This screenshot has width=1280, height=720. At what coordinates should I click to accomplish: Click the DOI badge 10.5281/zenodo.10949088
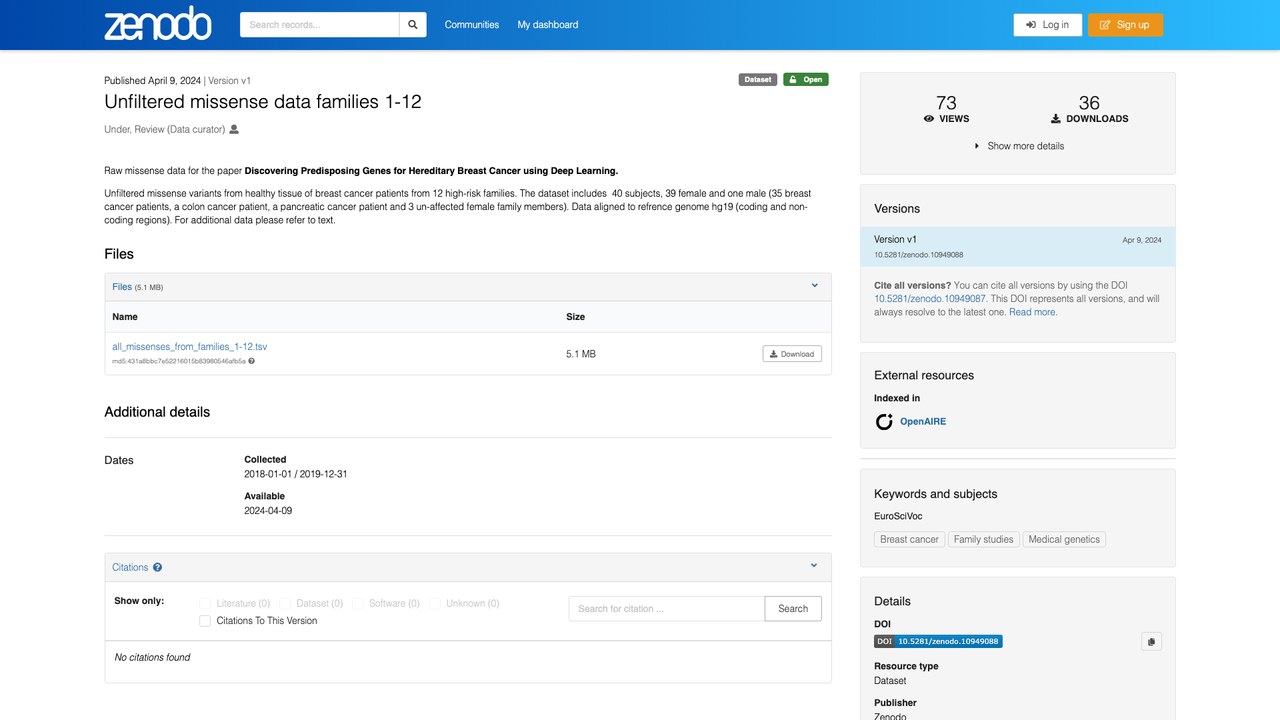(938, 641)
